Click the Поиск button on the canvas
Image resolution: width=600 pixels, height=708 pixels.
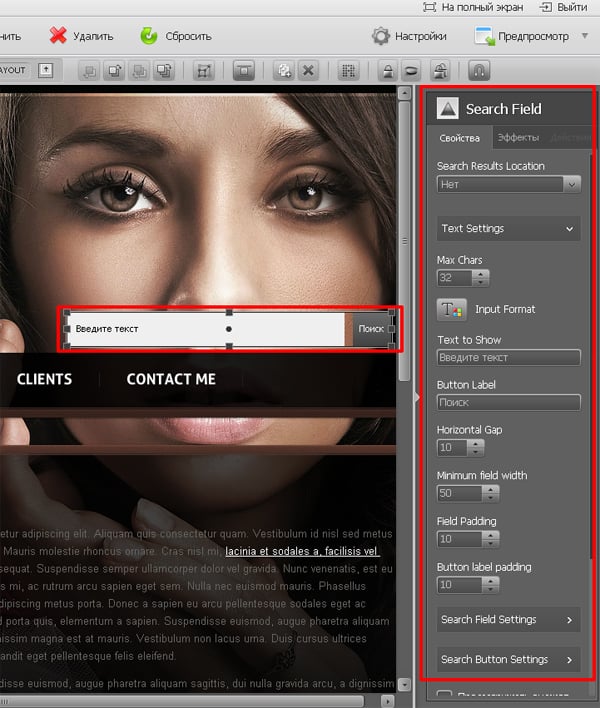coord(371,328)
